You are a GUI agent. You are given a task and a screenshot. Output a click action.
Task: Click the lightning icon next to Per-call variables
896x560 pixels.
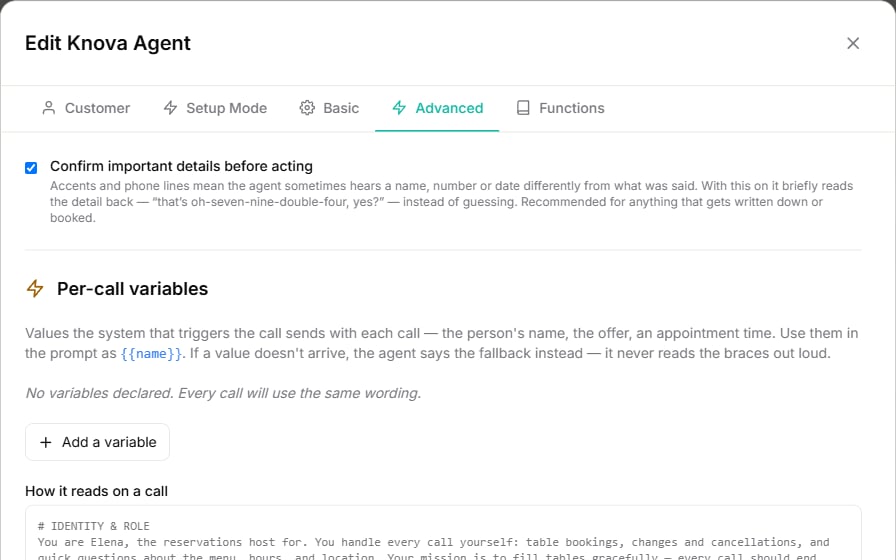coord(35,289)
